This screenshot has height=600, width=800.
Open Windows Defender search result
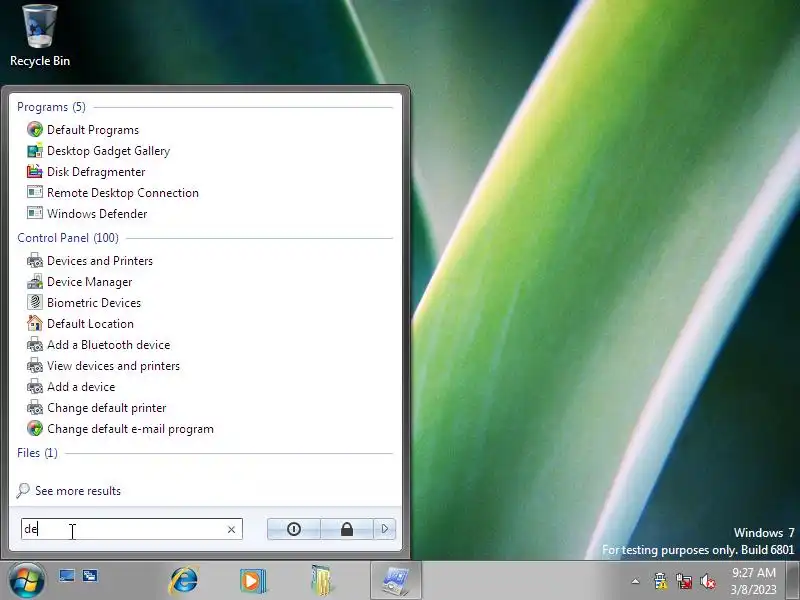(97, 213)
